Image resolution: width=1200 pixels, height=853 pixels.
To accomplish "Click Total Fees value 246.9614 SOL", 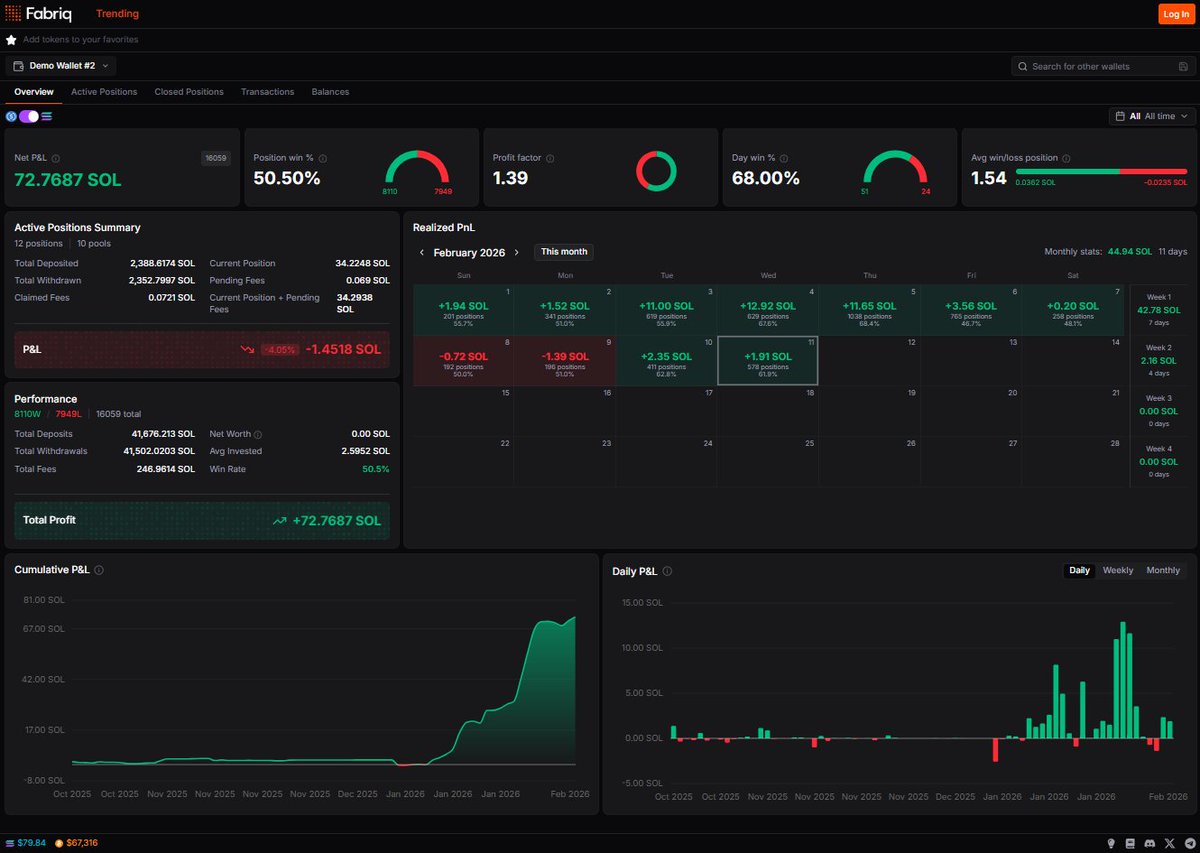I will click(x=165, y=469).
